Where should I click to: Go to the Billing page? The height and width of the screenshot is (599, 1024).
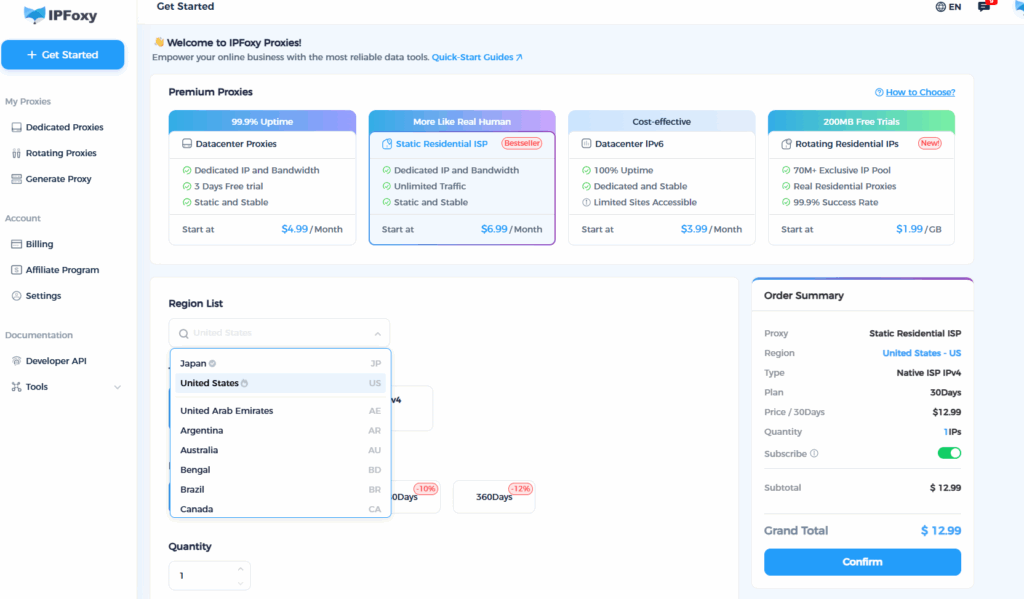click(40, 244)
